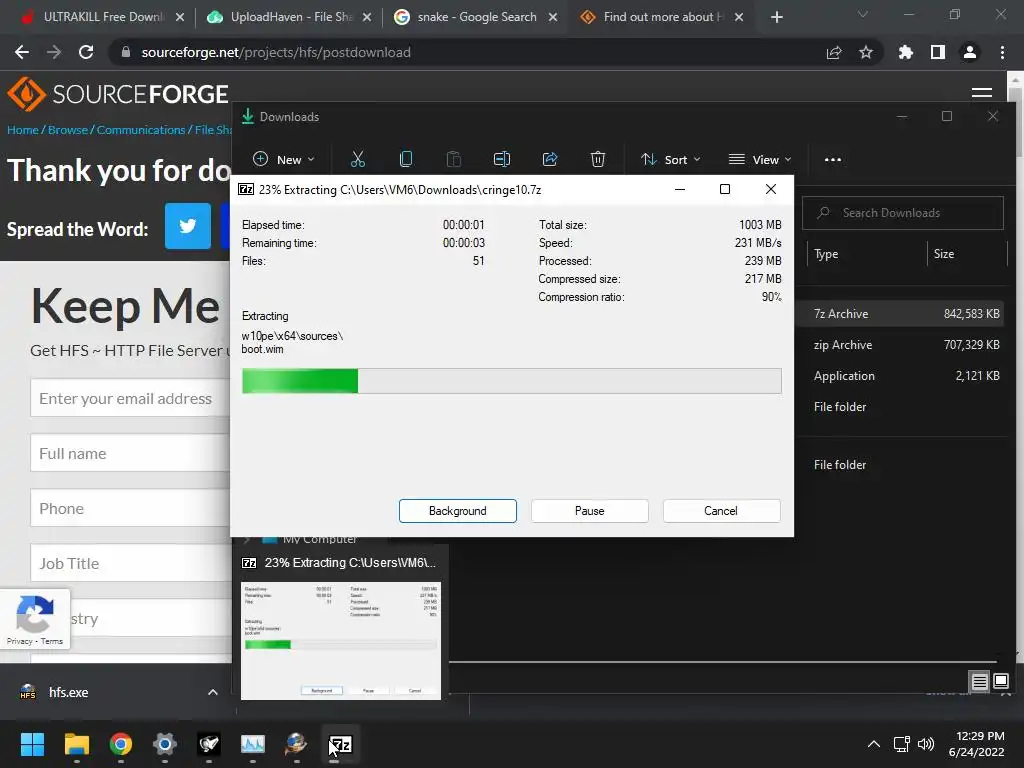
Task: Open the Chrome extensions puzzle icon
Action: (906, 52)
